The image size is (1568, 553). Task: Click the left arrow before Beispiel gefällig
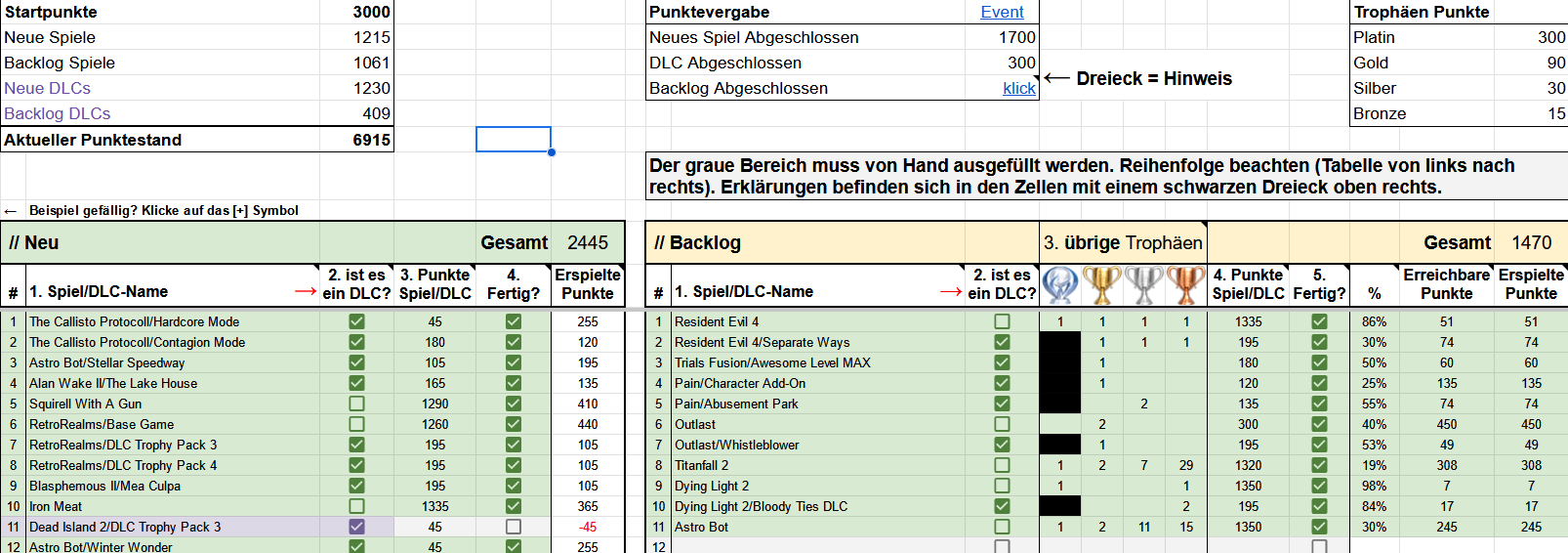[x=11, y=211]
